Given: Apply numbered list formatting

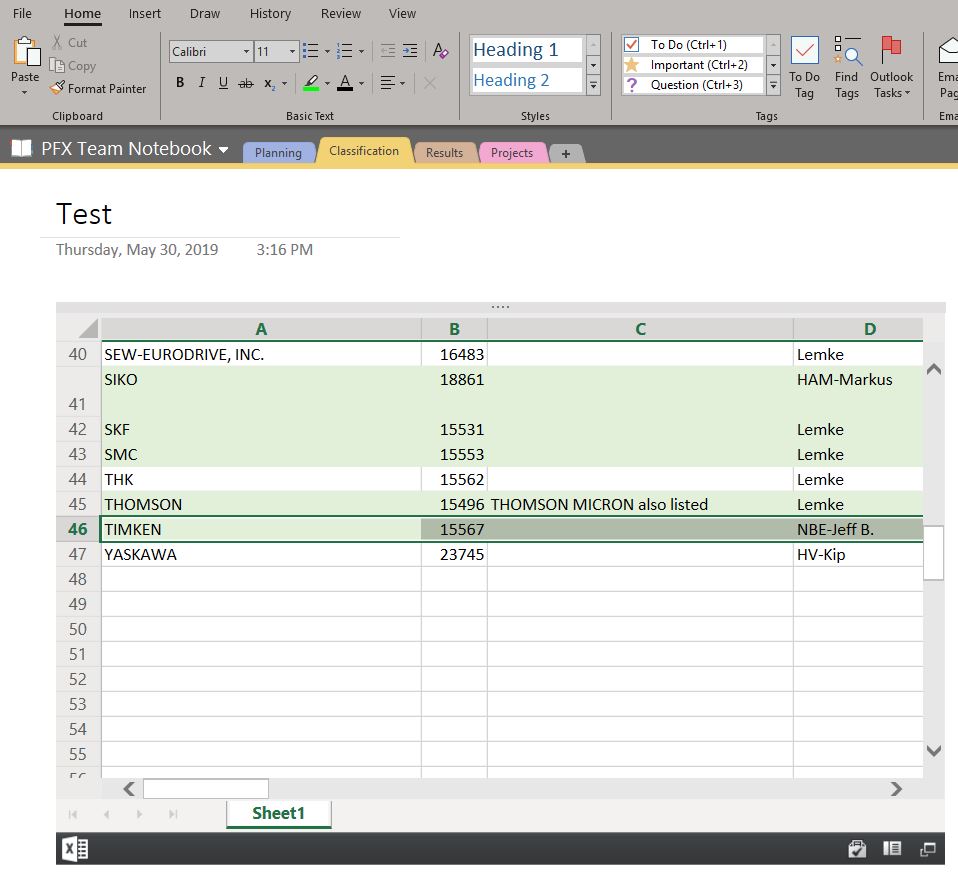Looking at the screenshot, I should coord(345,51).
